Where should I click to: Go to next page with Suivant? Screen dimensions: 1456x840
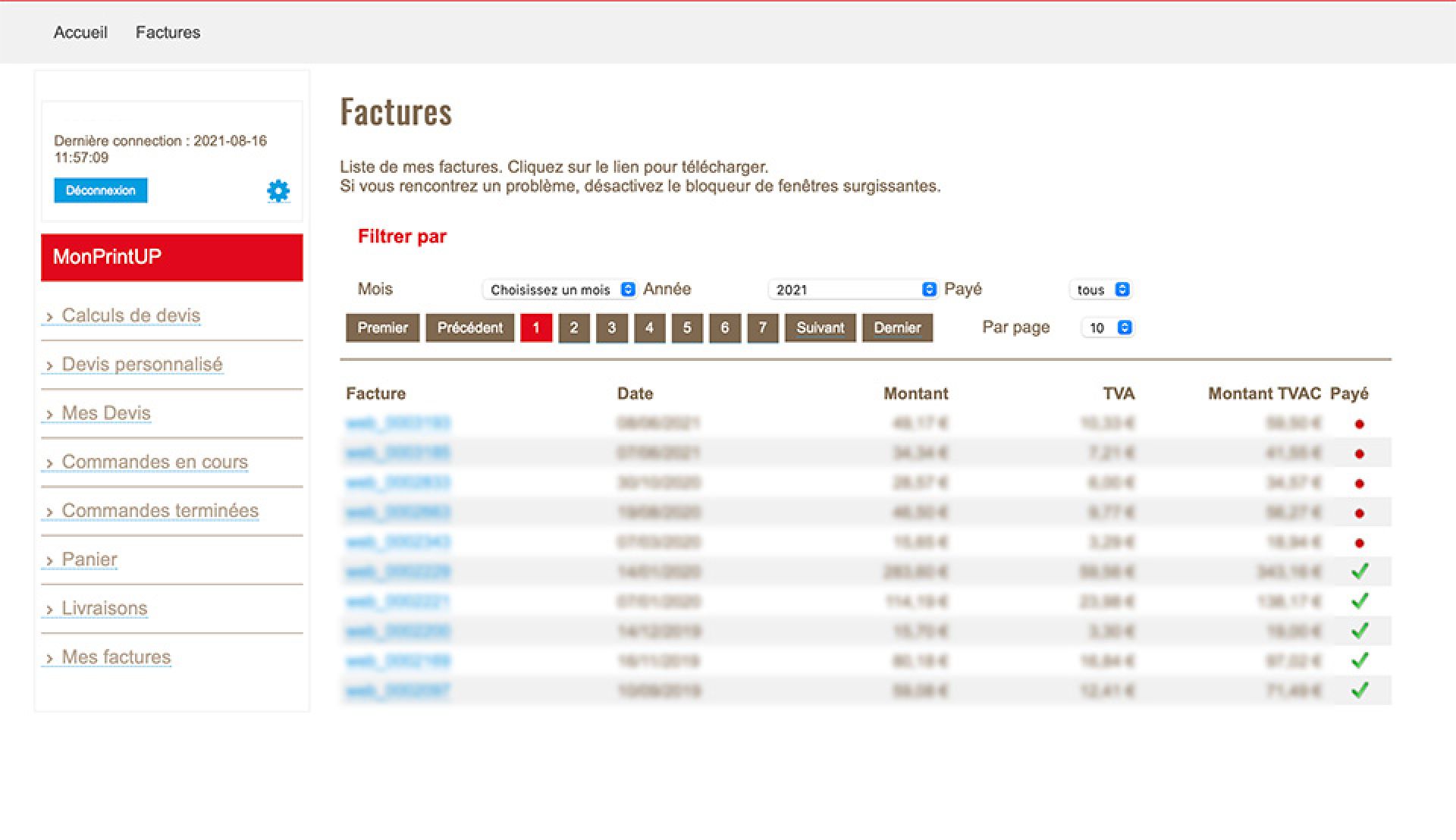click(x=820, y=328)
